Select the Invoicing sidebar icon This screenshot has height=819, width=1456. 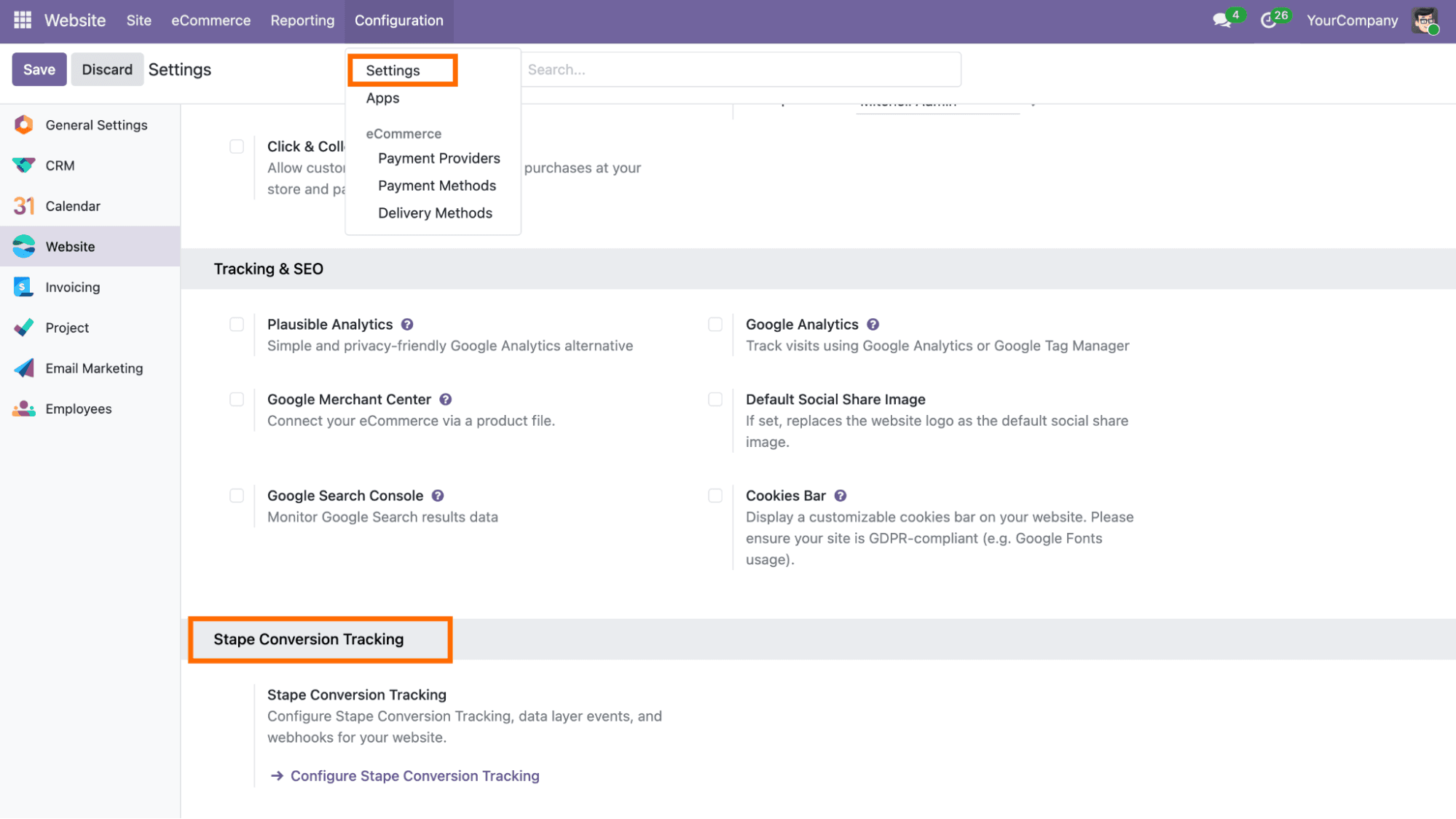[23, 287]
